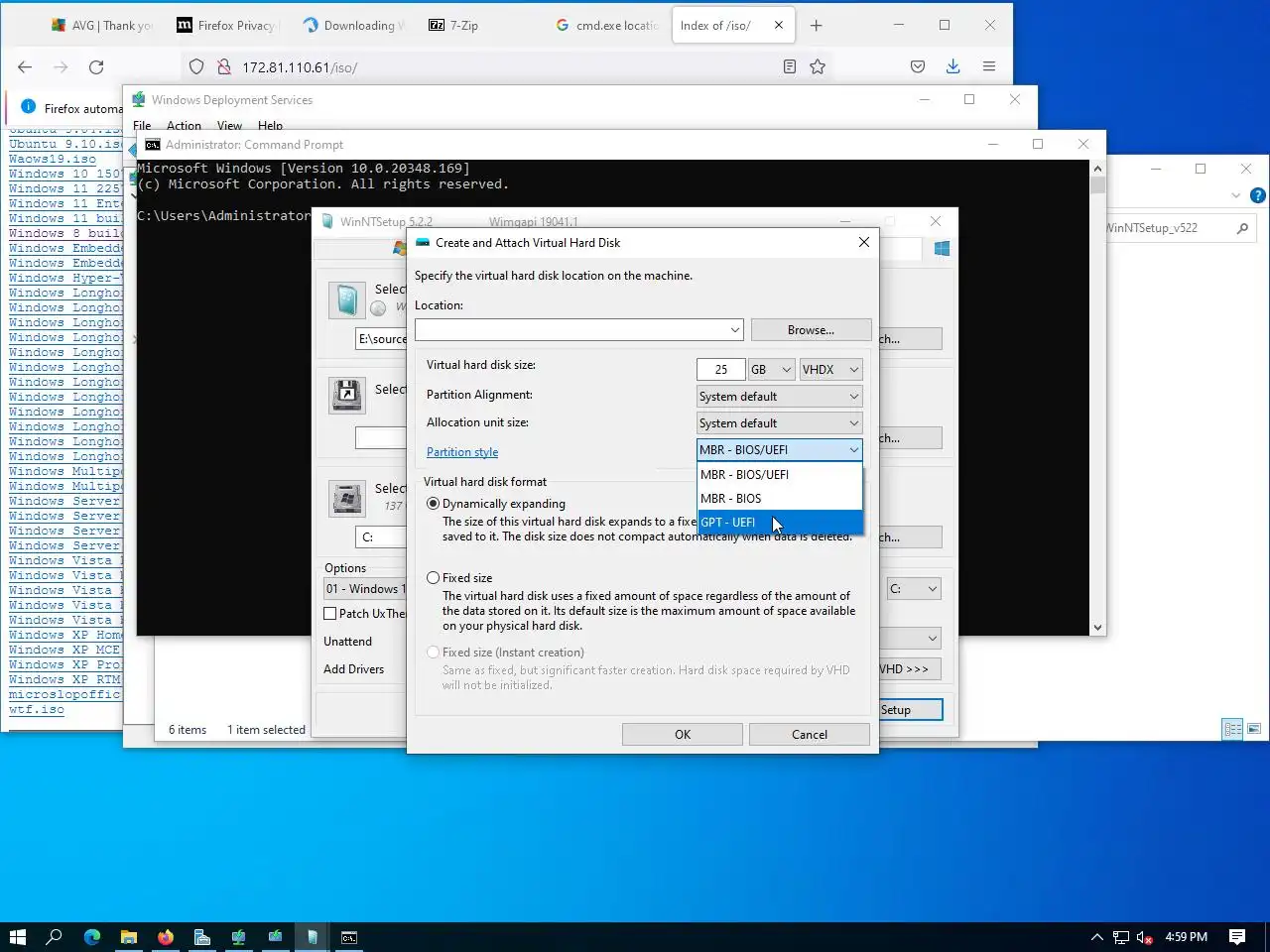Confirm the dialog with OK
The image size is (1270, 952).
[683, 735]
